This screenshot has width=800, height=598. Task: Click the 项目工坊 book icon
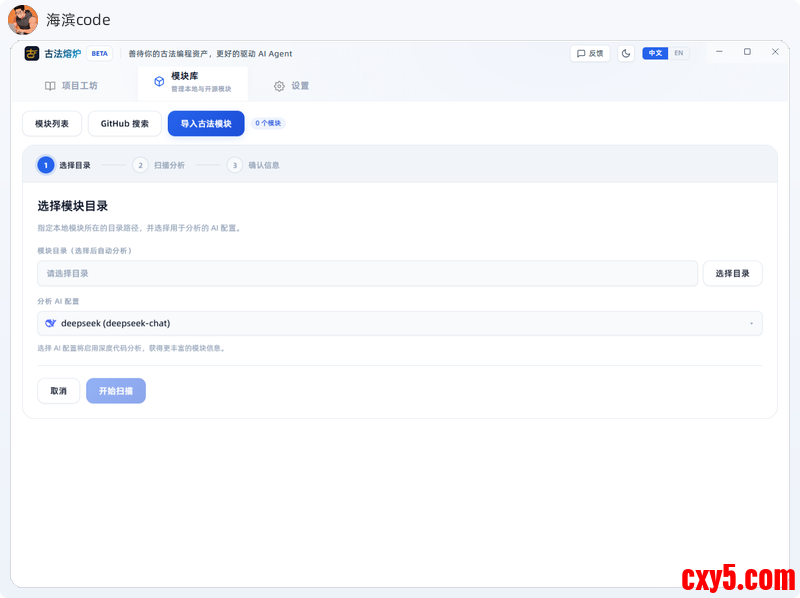[x=50, y=86]
